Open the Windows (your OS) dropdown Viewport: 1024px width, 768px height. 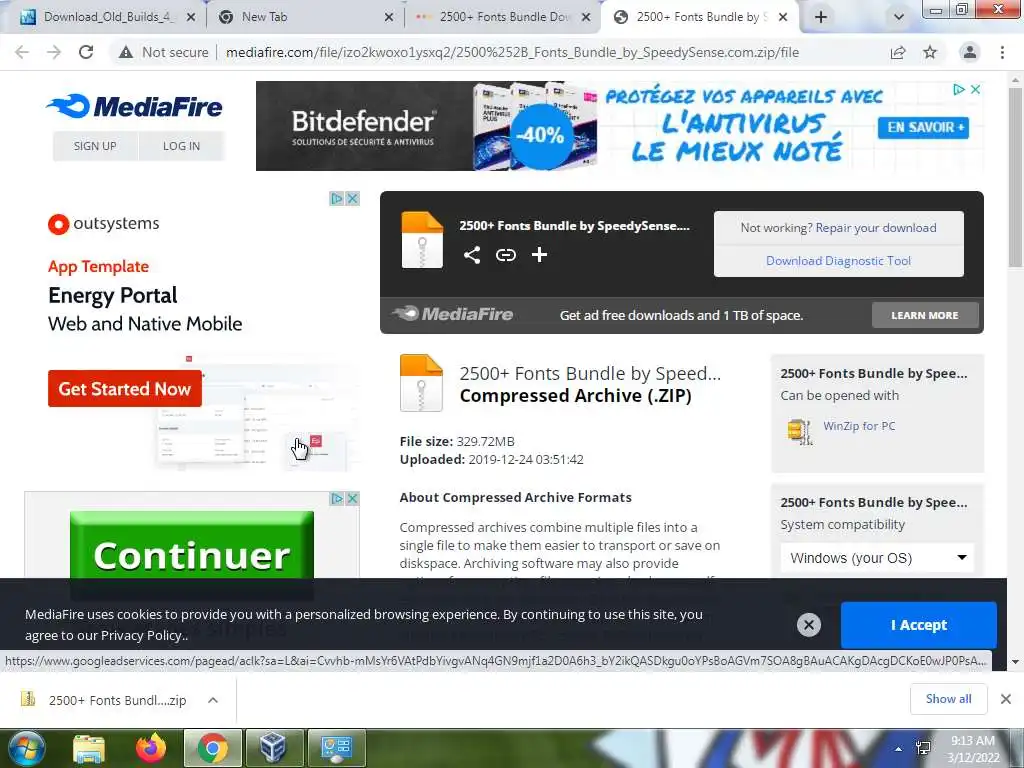(877, 558)
